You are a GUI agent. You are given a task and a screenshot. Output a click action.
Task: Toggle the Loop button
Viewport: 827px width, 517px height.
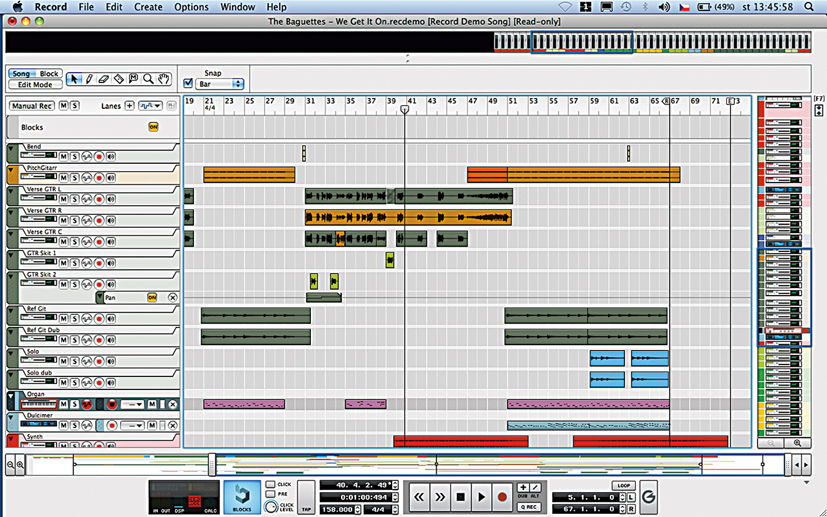click(623, 485)
